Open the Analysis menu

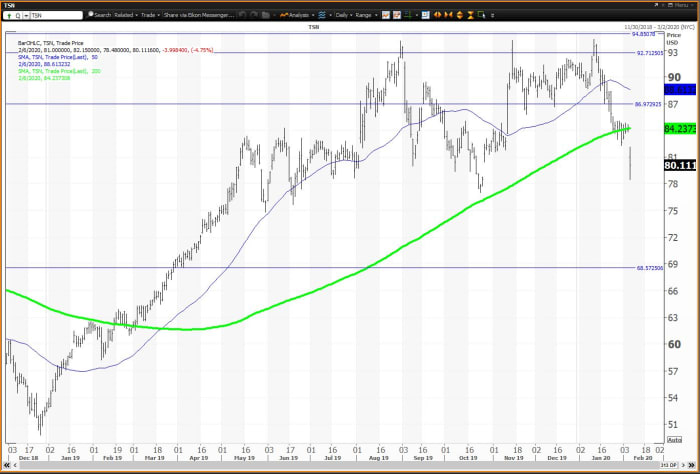(297, 15)
